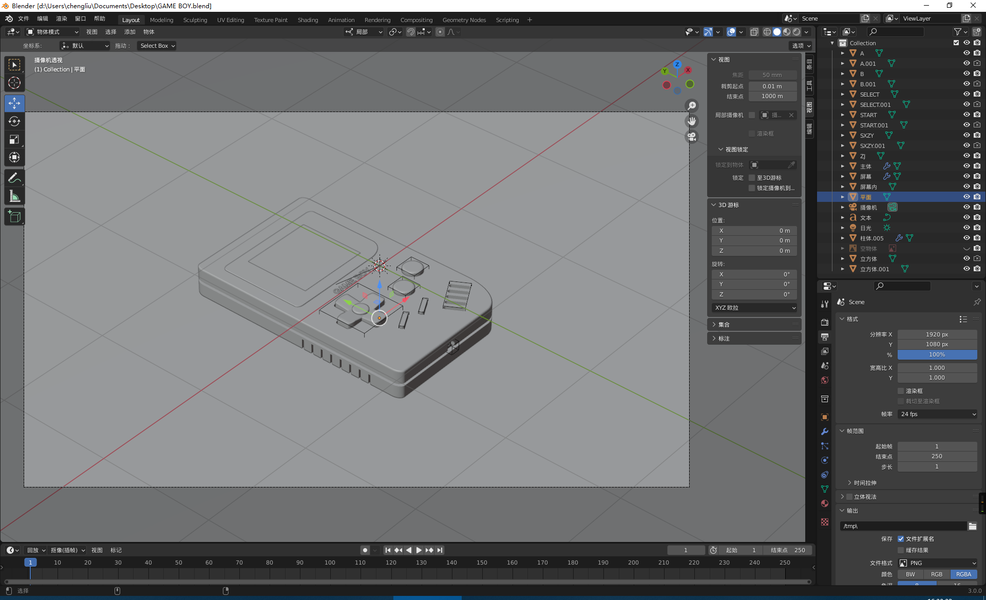Hide the START.001 object in viewport

coord(967,125)
